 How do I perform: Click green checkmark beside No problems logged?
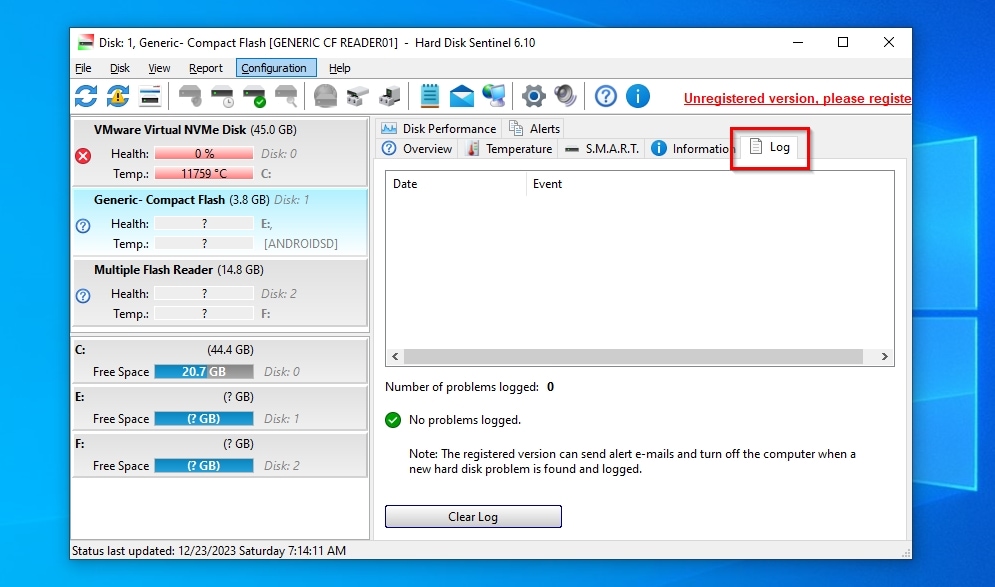(x=393, y=420)
